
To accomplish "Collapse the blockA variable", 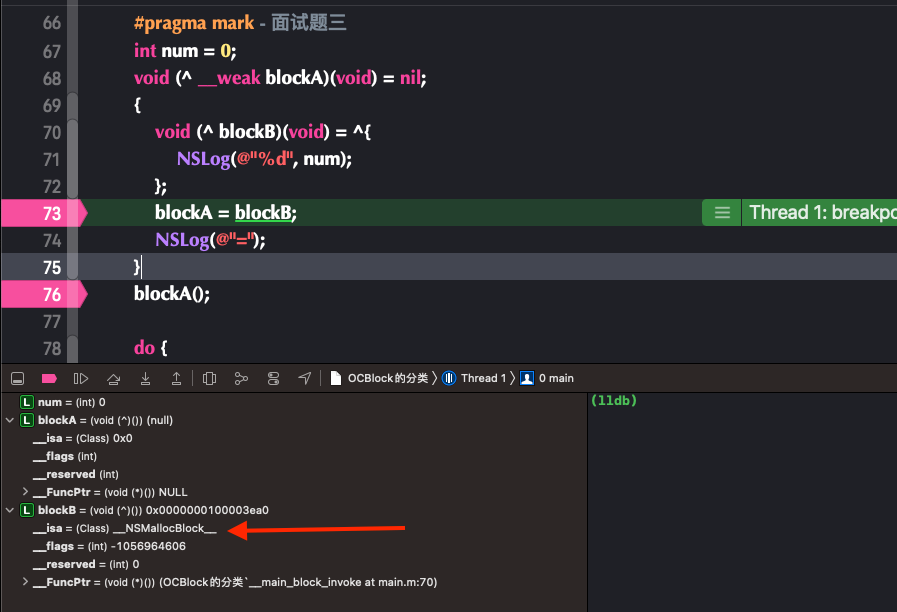I will 9,420.
